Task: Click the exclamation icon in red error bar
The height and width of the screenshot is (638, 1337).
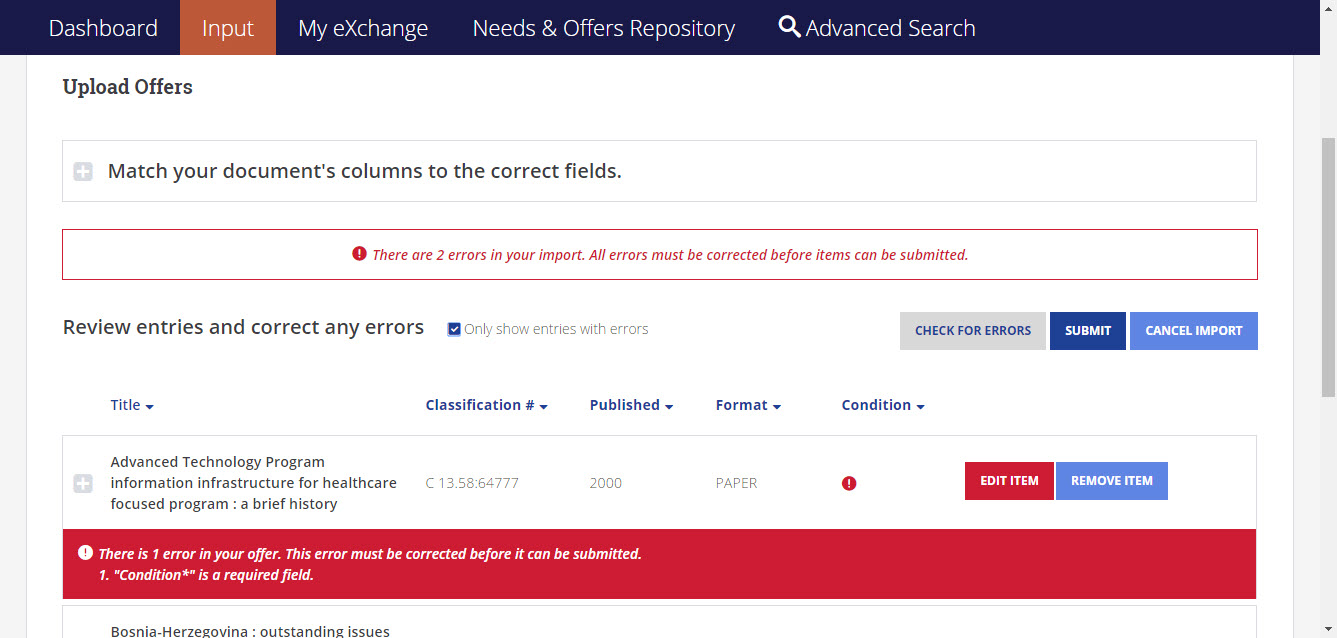Action: pyautogui.click(x=85, y=553)
